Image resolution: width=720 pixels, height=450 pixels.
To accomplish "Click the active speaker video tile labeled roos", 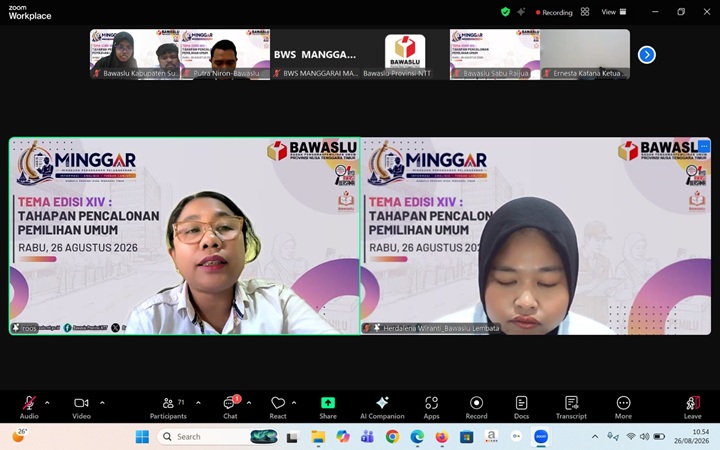I will (x=185, y=236).
